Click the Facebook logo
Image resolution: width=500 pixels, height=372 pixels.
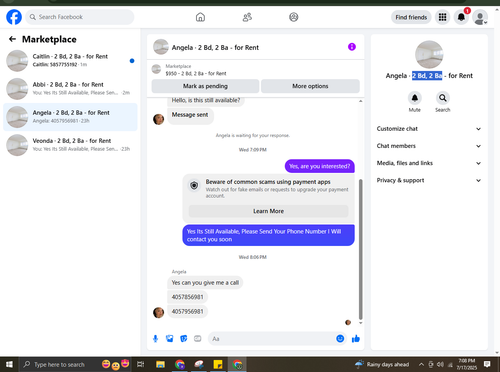coord(14,17)
